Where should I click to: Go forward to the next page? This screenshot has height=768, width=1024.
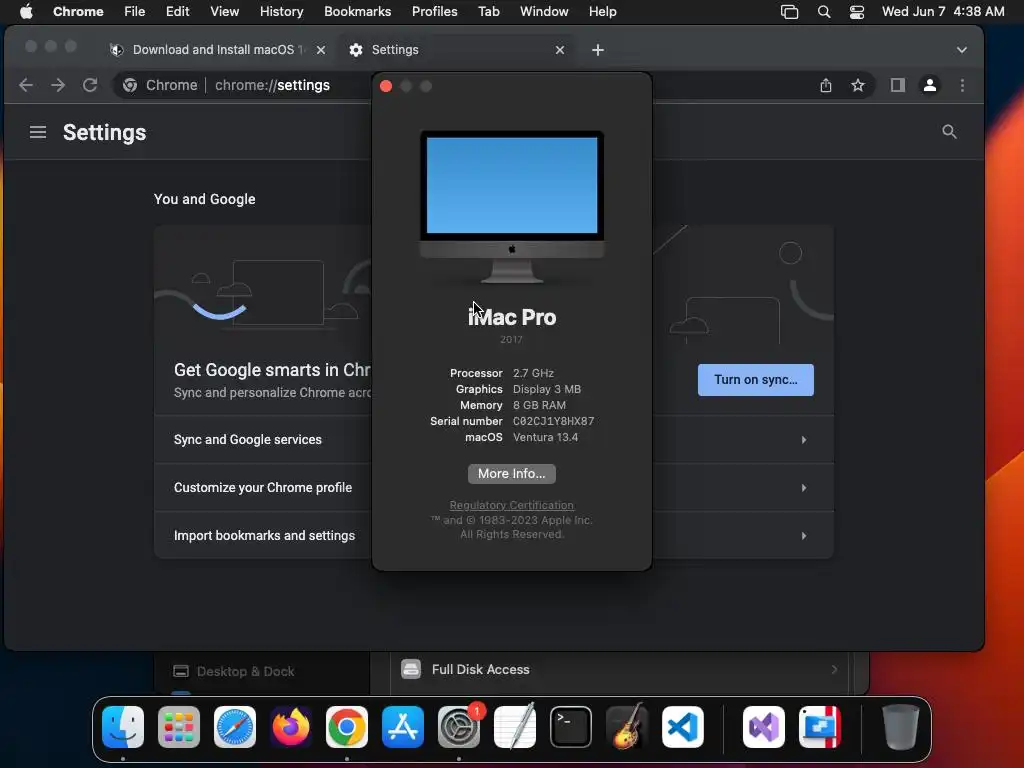(58, 85)
